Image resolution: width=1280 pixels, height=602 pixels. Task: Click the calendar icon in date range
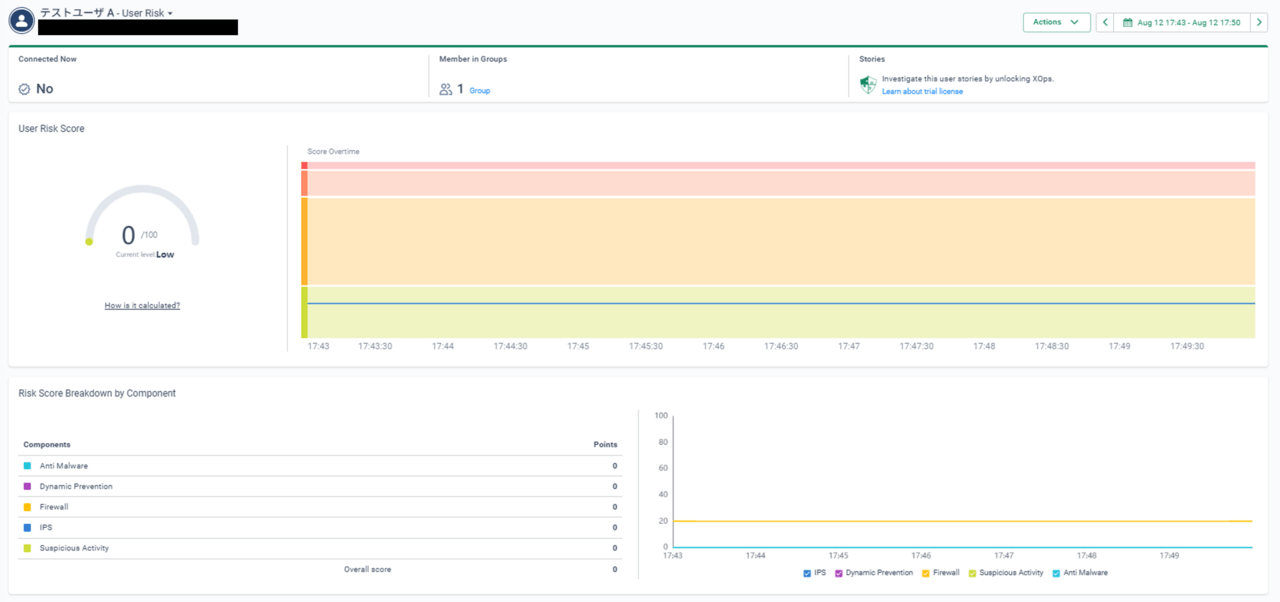1128,22
